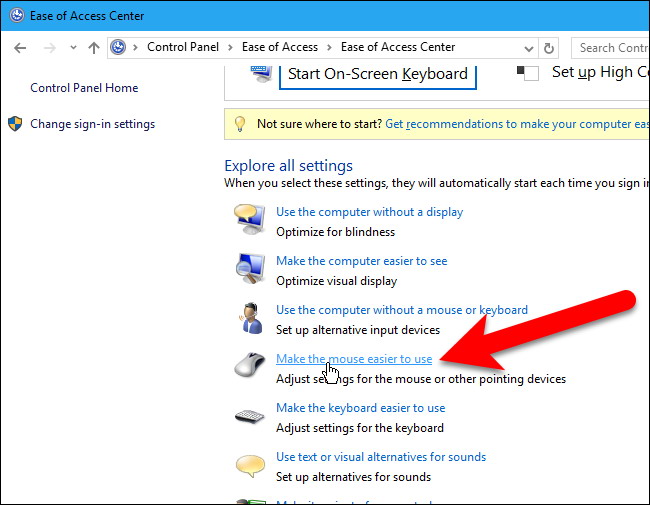Click the Up arrow navigation icon
Image resolution: width=650 pixels, height=505 pixels.
click(x=93, y=48)
